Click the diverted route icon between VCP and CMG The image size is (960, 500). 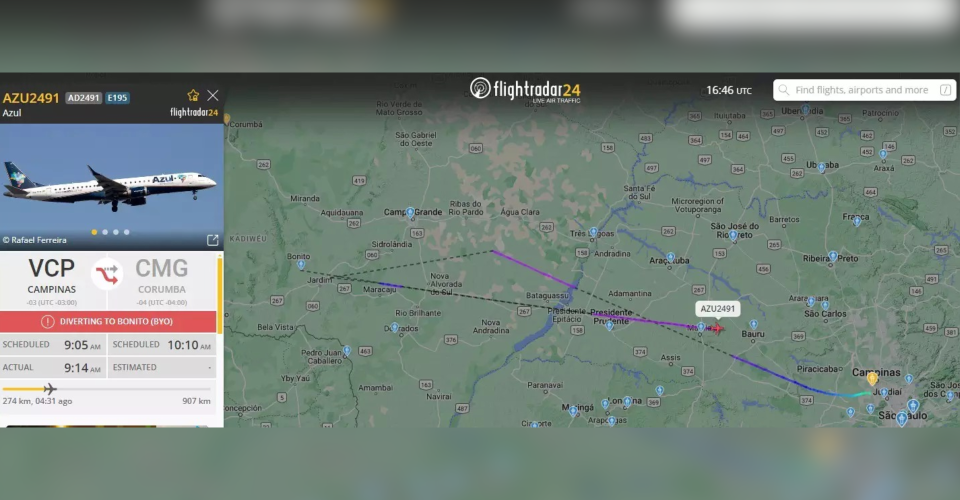pos(107,274)
